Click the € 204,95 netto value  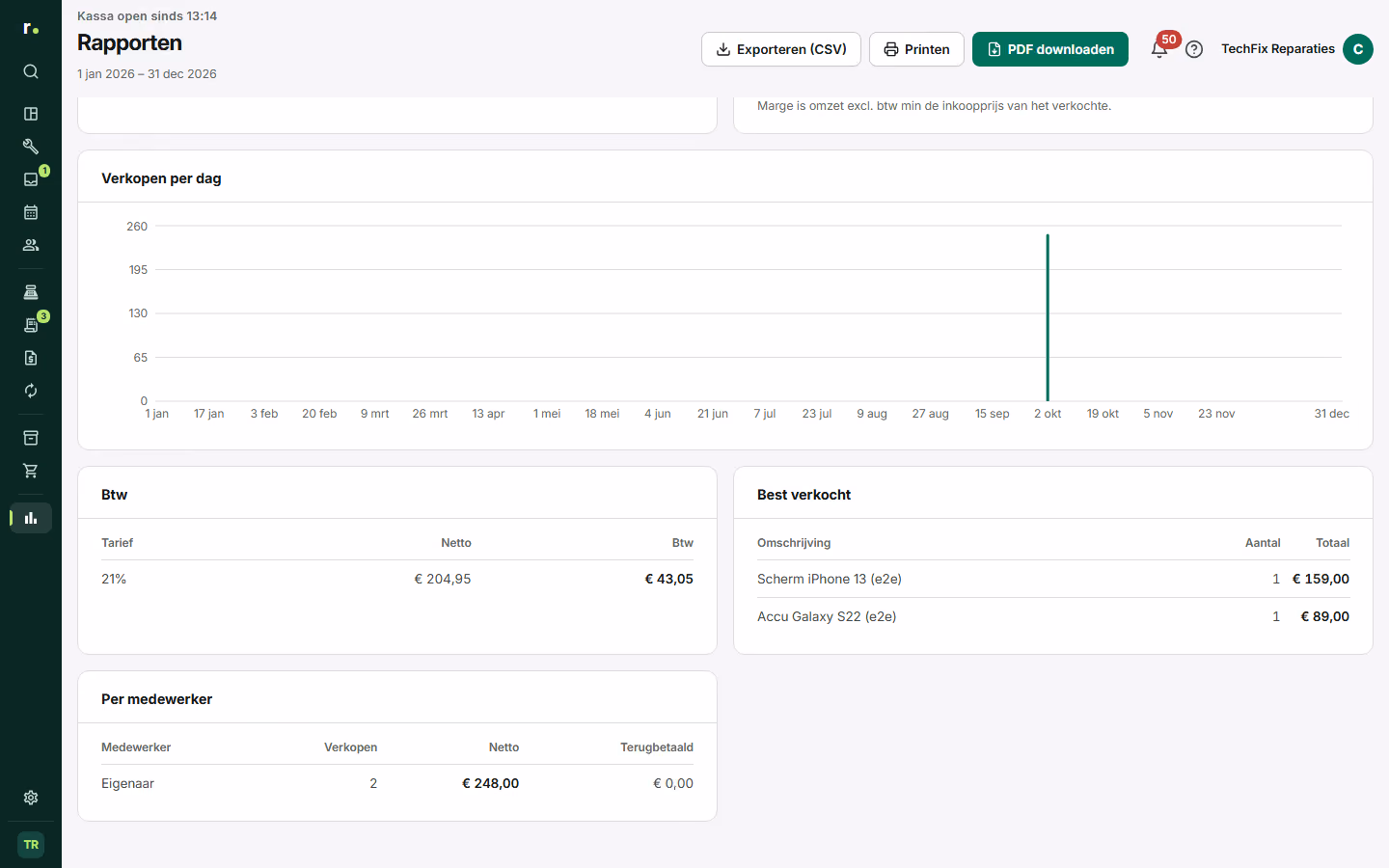(443, 579)
